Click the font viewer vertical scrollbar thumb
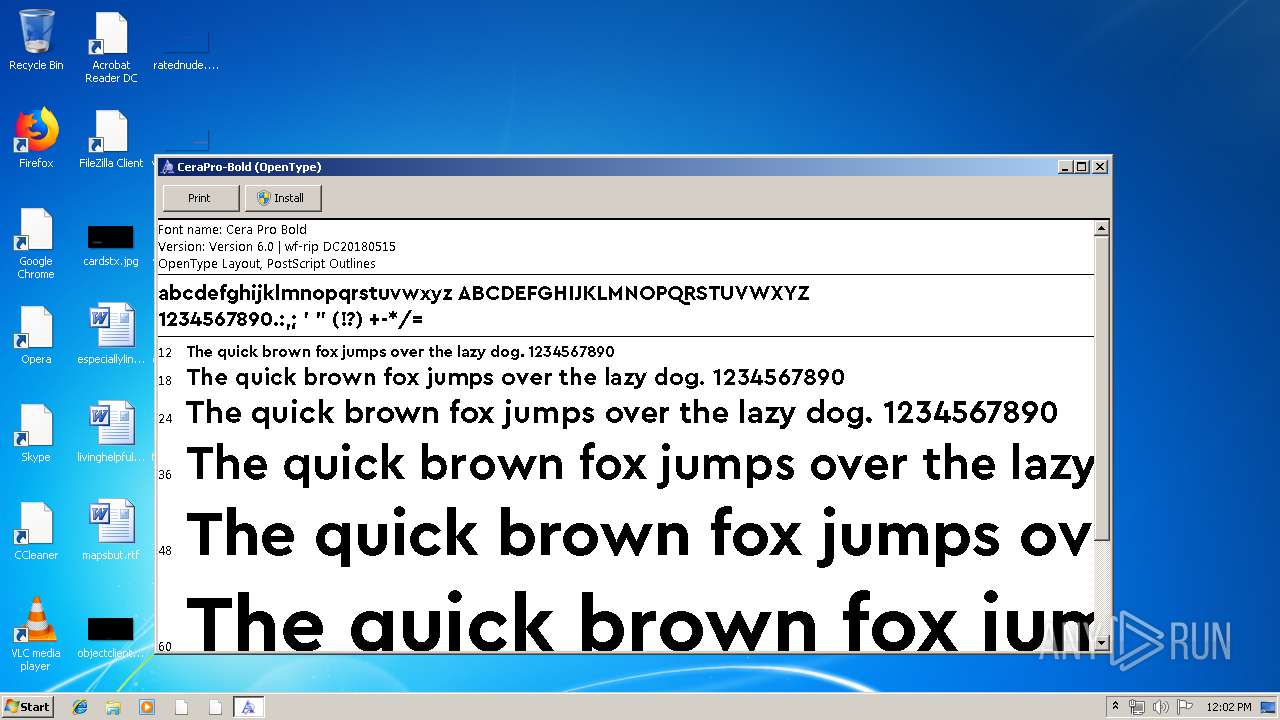The height and width of the screenshot is (720, 1280). [x=1102, y=389]
